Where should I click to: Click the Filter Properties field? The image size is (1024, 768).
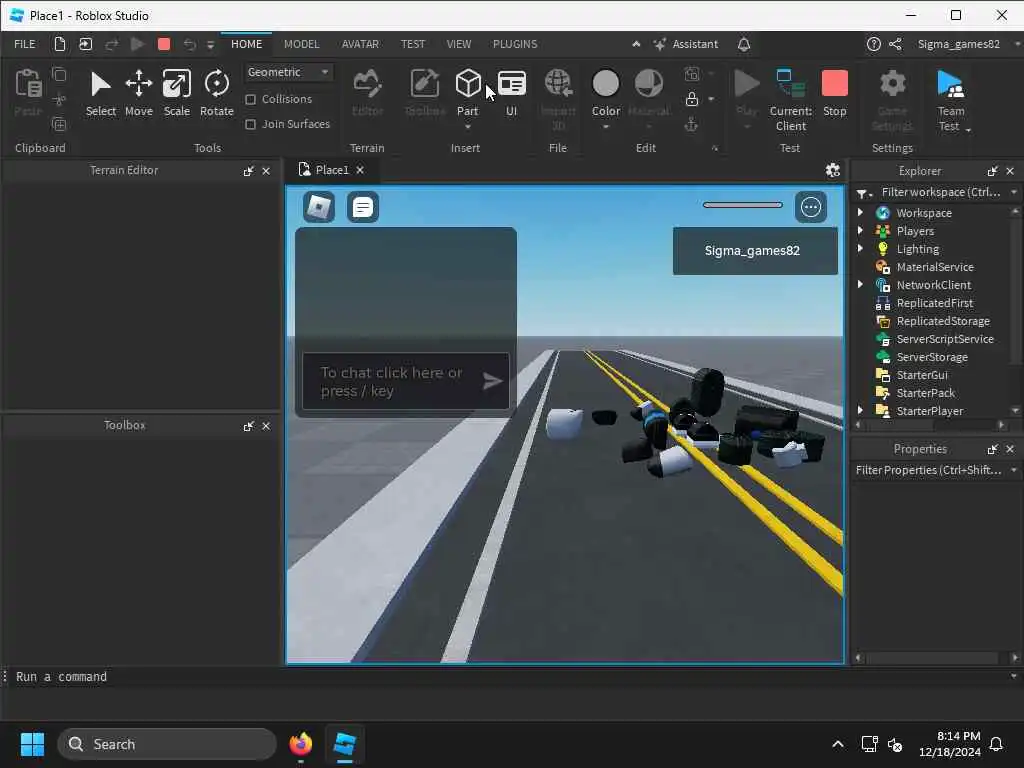pos(928,470)
